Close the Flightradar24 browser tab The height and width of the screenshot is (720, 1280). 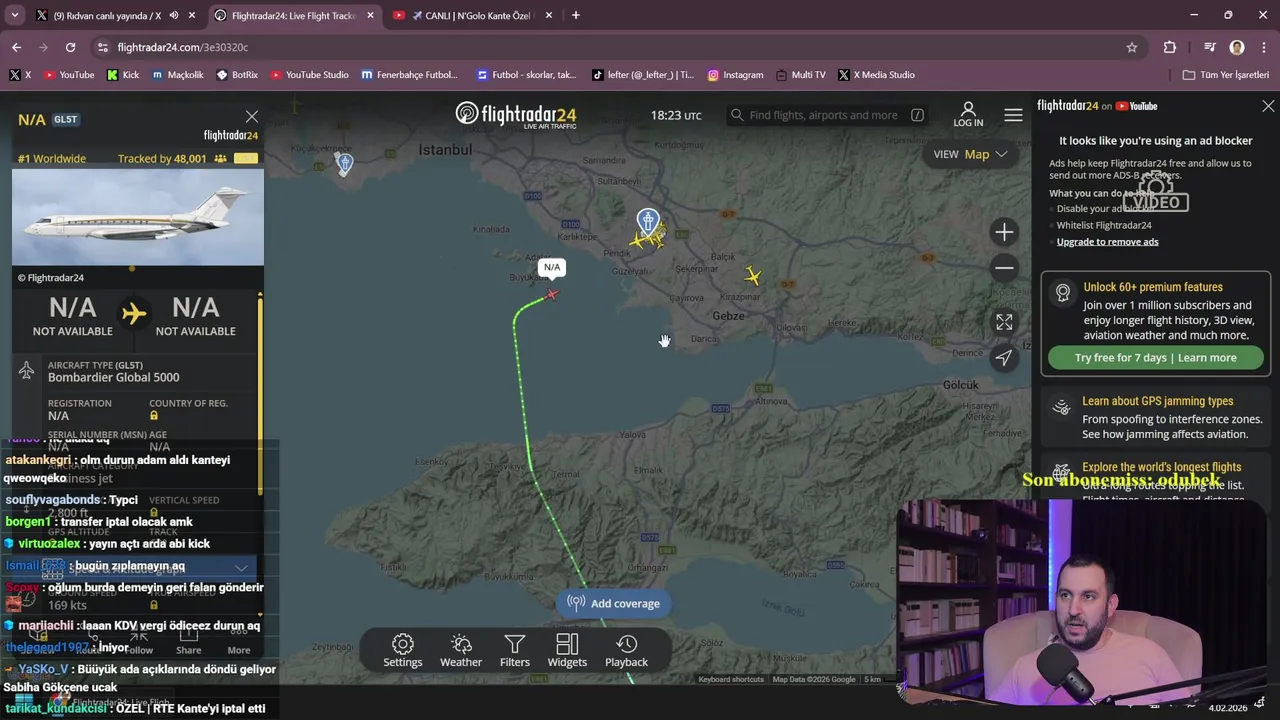pyautogui.click(x=371, y=15)
